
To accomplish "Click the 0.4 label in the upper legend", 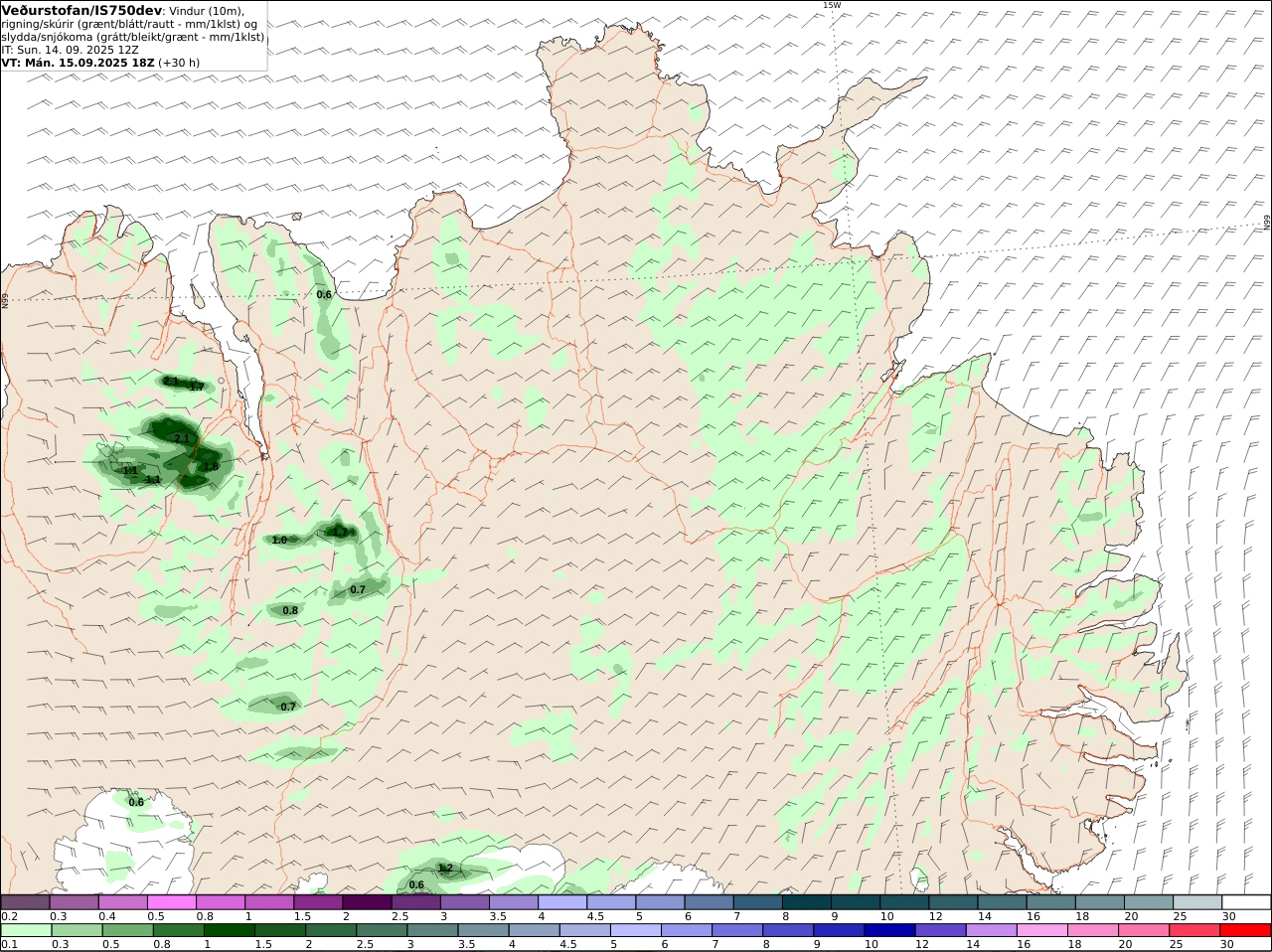I will point(107,916).
